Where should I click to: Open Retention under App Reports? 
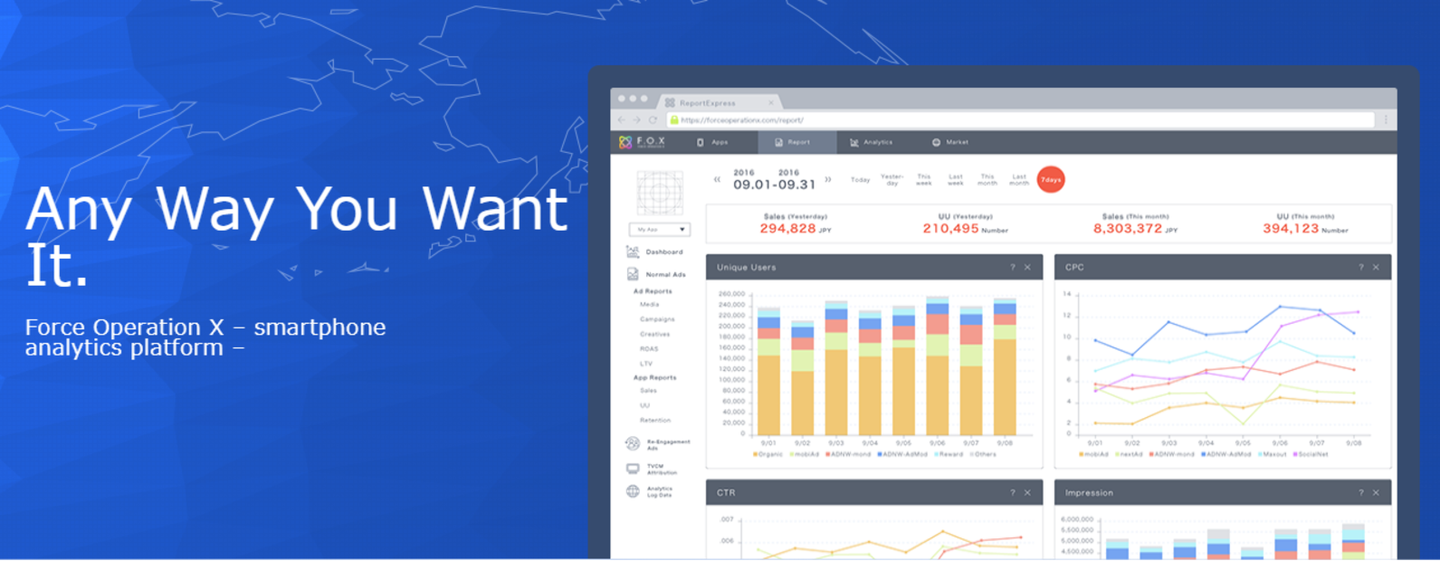[656, 420]
